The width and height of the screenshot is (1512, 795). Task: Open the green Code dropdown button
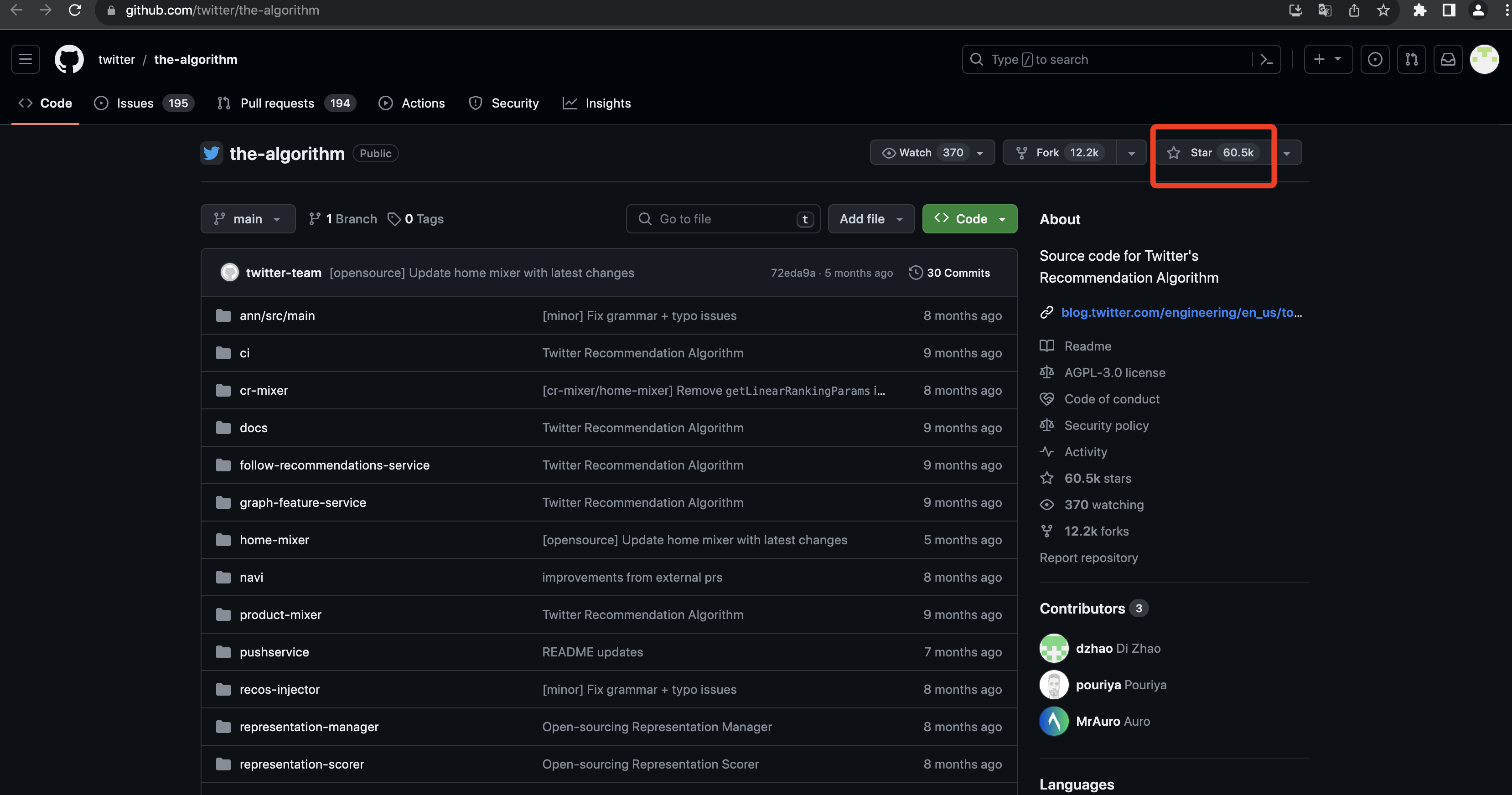(x=970, y=219)
